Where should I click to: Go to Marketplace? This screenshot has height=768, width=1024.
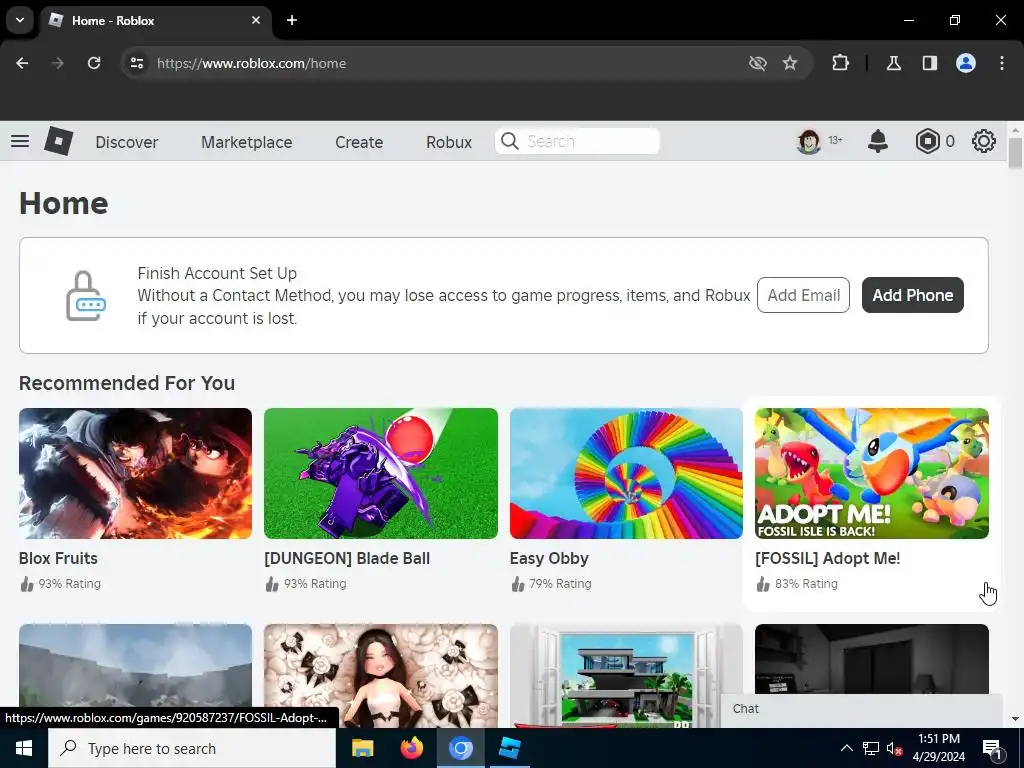247,142
